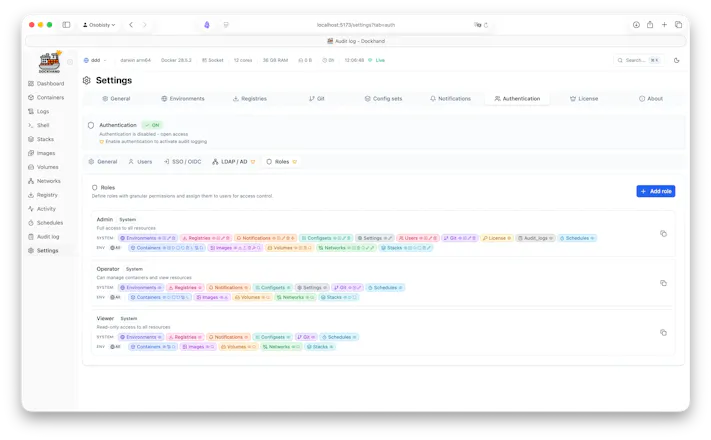The image size is (711, 440).
Task: Open the Osobisty profile dropdown
Action: 99,25
